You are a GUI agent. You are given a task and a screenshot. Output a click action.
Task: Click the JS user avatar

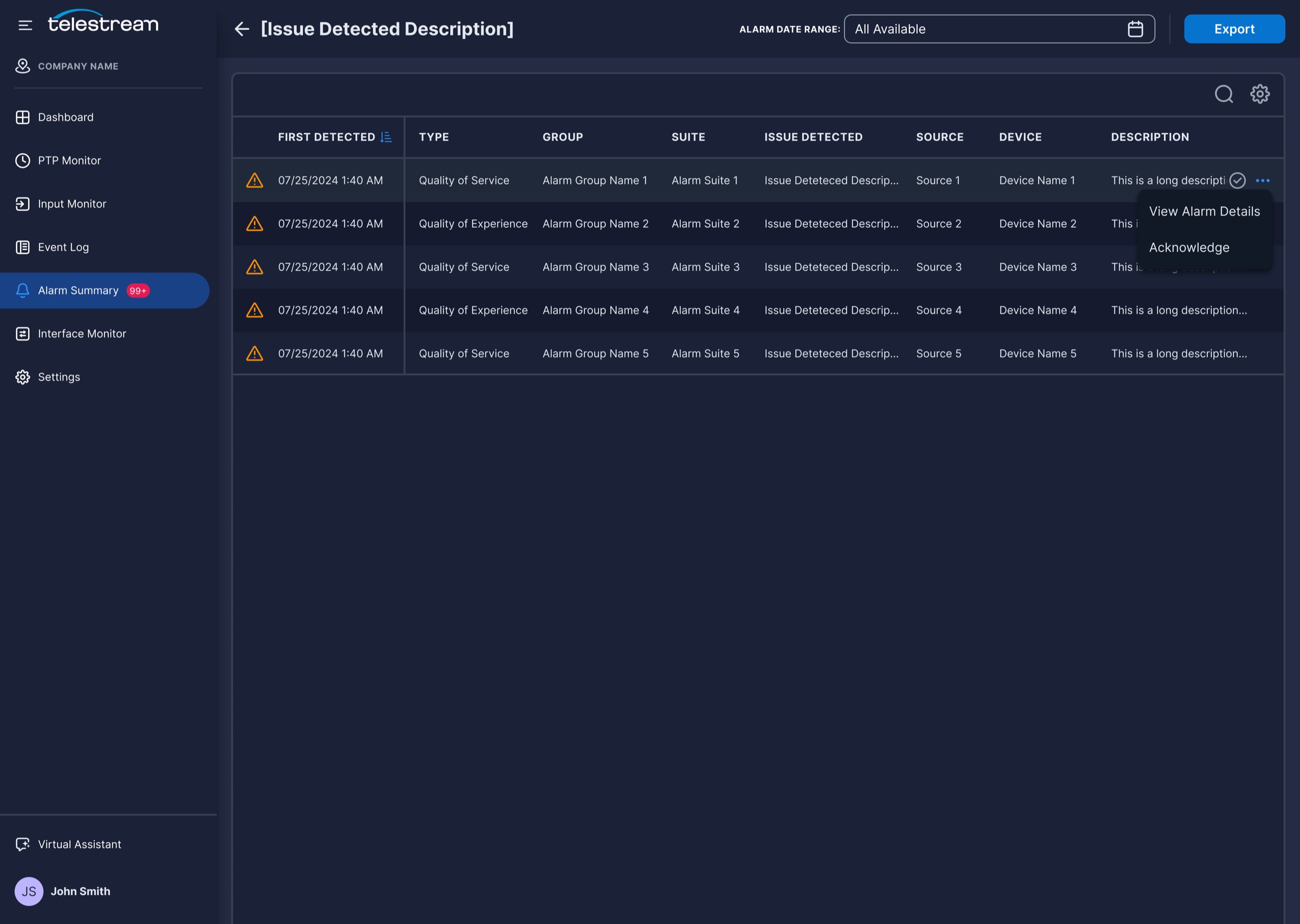pyautogui.click(x=29, y=891)
